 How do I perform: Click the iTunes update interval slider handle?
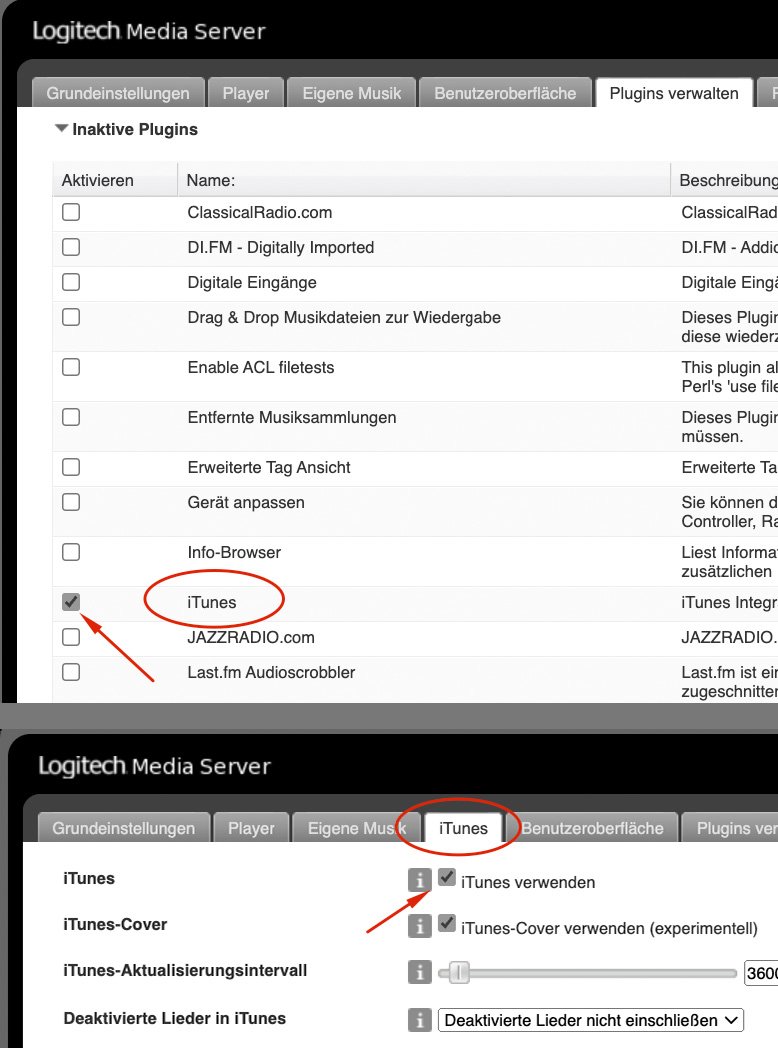point(459,972)
